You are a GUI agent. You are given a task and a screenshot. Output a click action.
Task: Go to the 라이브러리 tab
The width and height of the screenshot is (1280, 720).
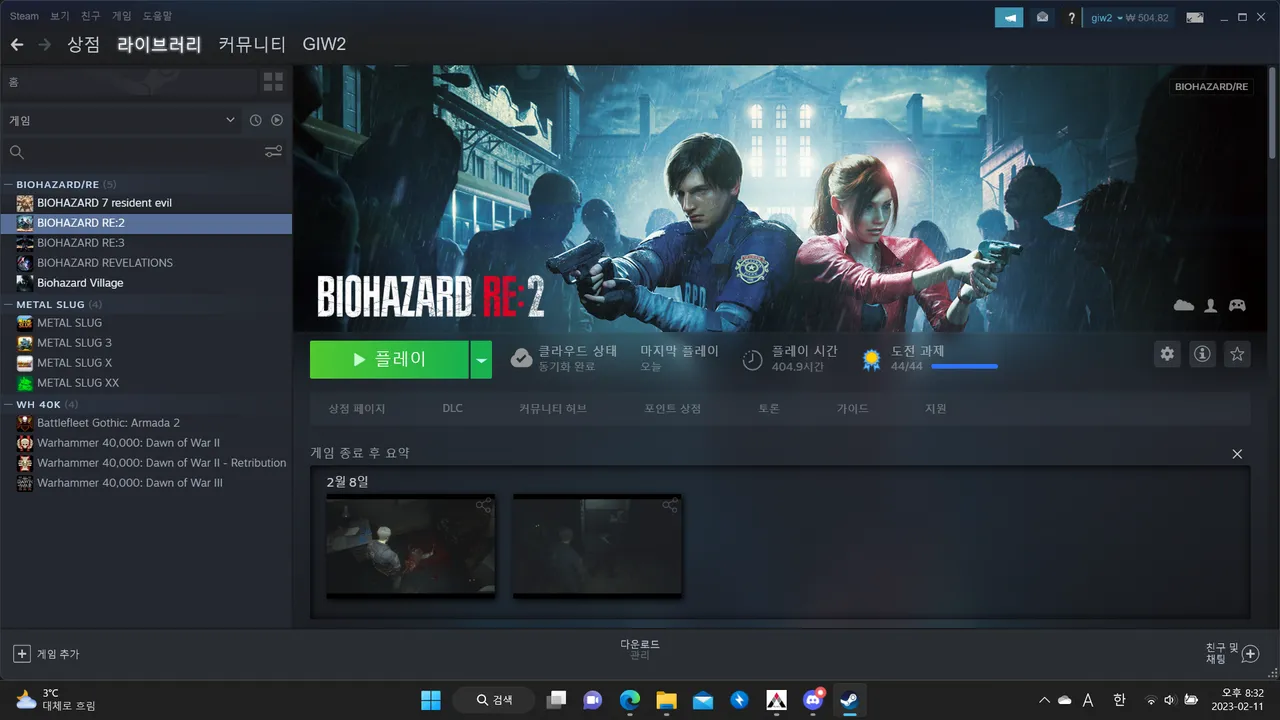(159, 45)
